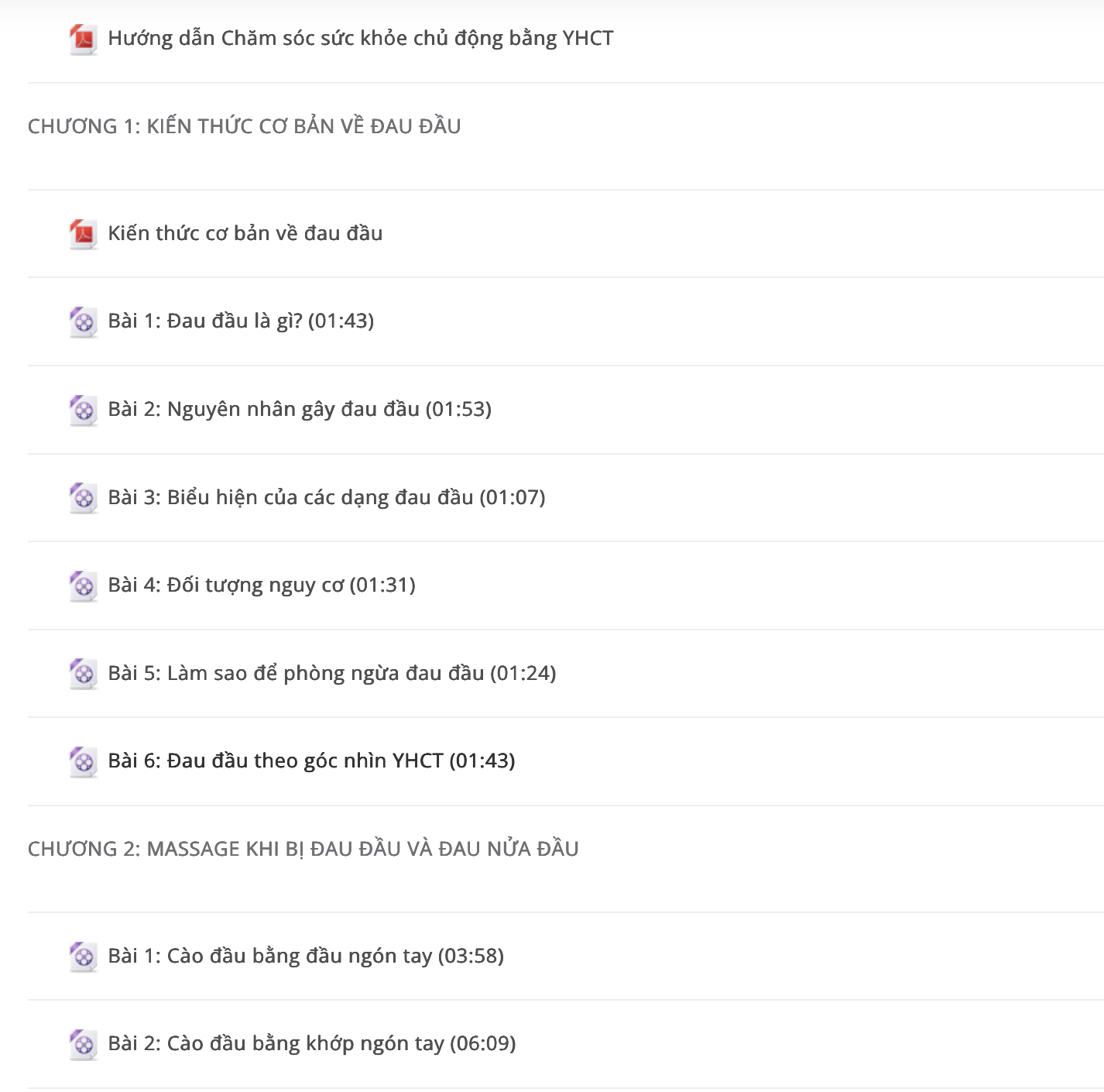Image resolution: width=1104 pixels, height=1092 pixels.
Task: Open lesson Bài 1: Đau đầu là gì?
Action: pyautogui.click(x=241, y=321)
